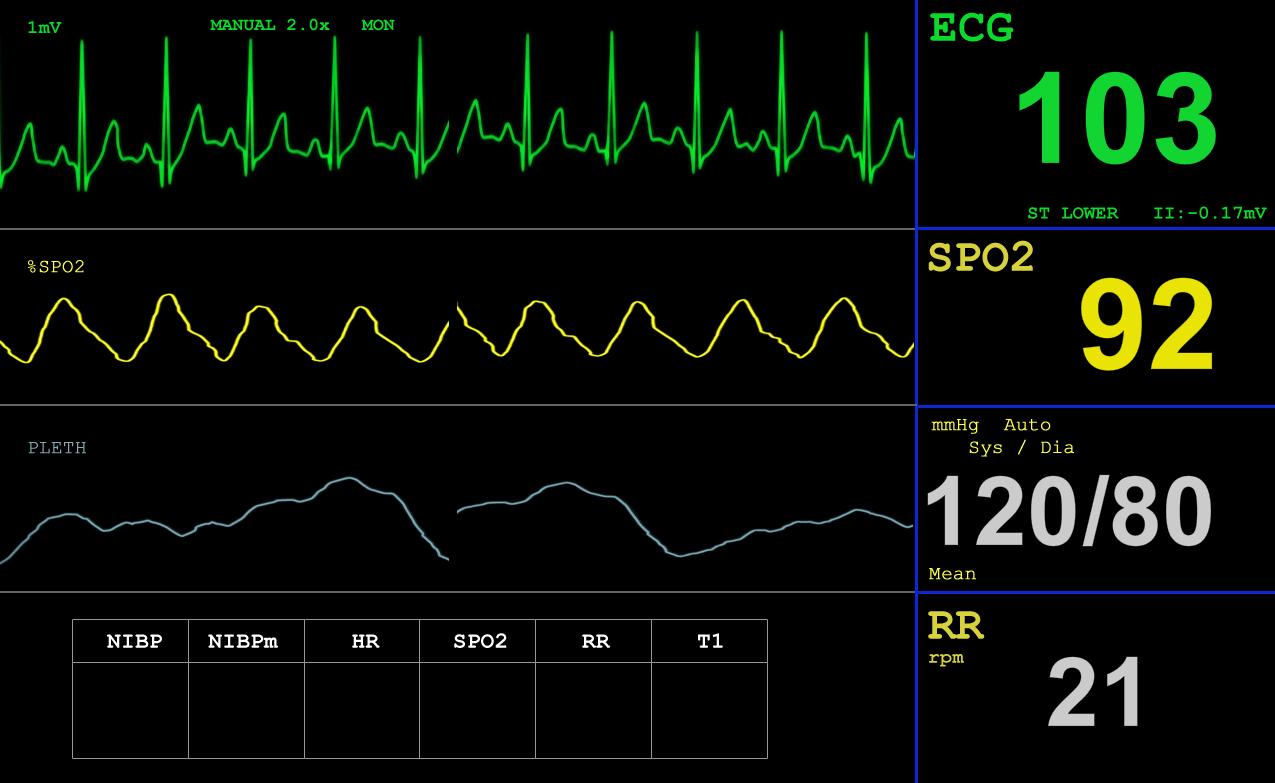
Task: Click the MANUAL 2.0x gain label
Action: point(269,25)
